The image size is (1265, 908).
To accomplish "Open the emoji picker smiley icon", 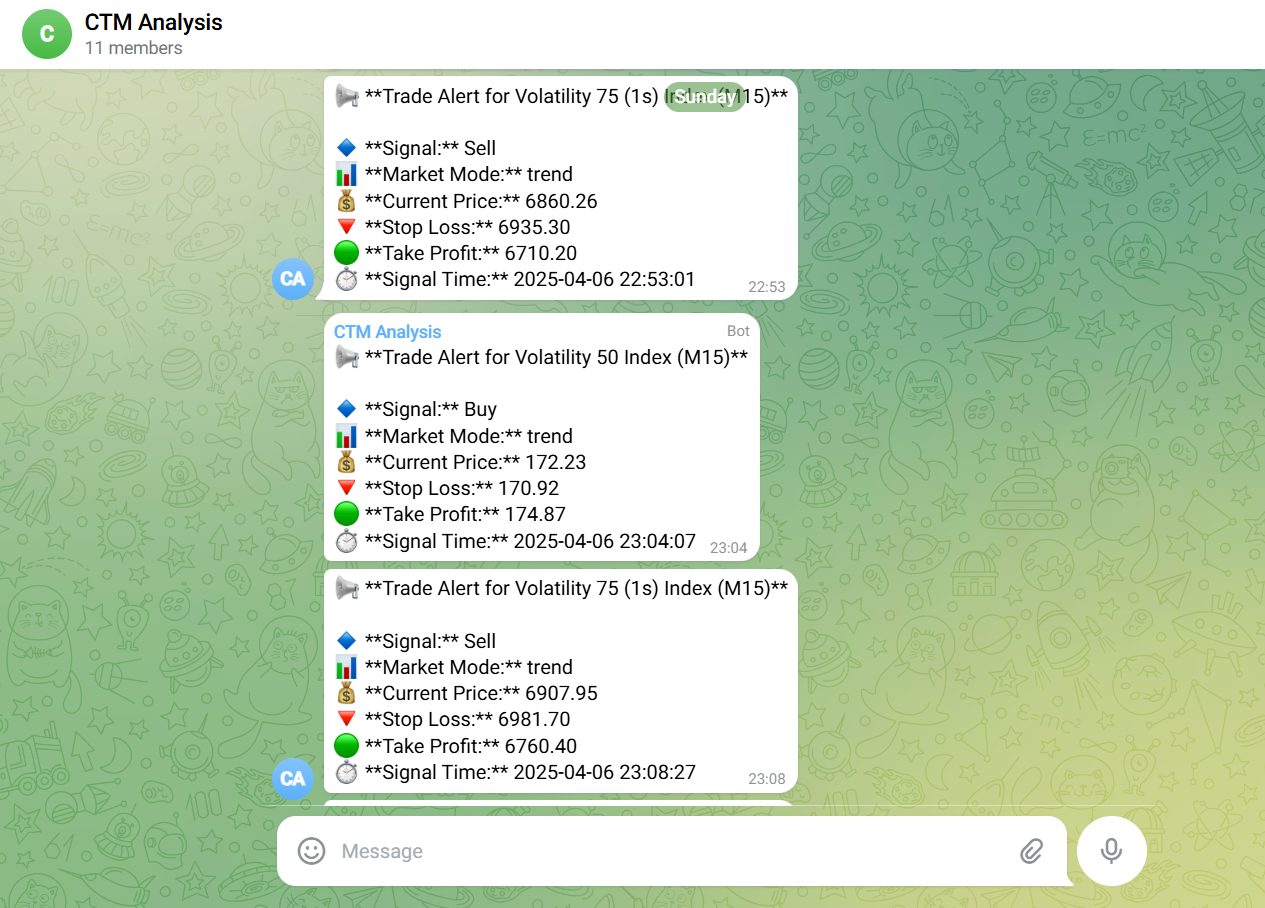I will [312, 851].
